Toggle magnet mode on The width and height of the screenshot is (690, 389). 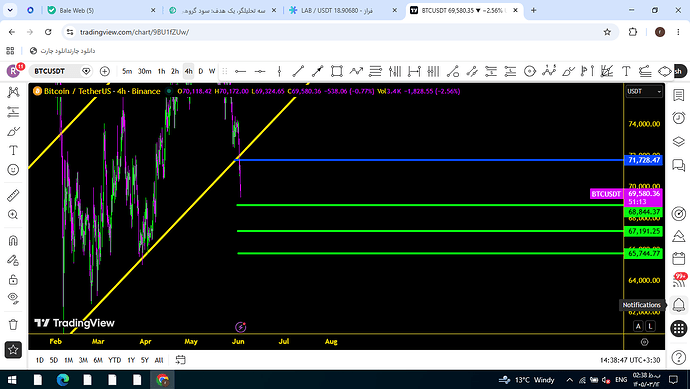coord(13,241)
